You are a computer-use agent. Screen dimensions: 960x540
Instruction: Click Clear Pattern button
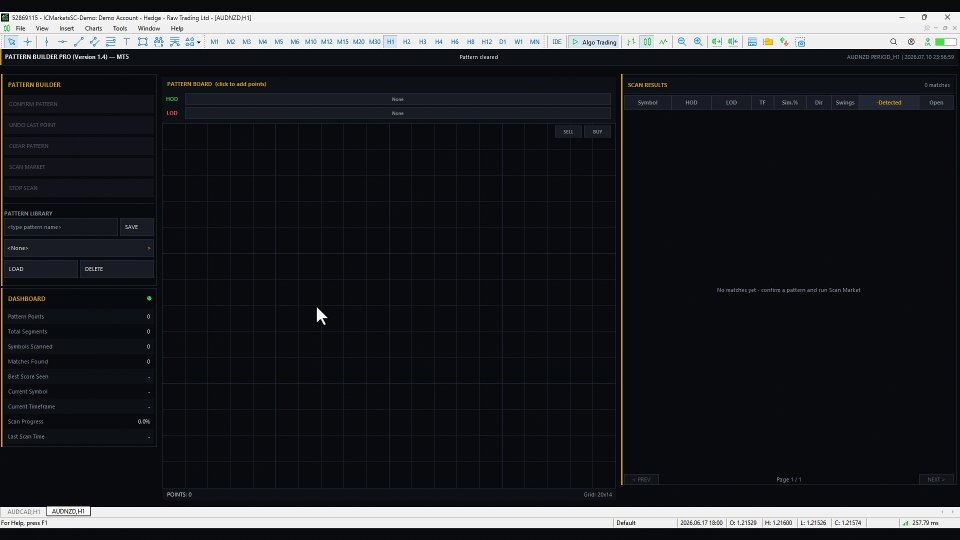click(79, 146)
